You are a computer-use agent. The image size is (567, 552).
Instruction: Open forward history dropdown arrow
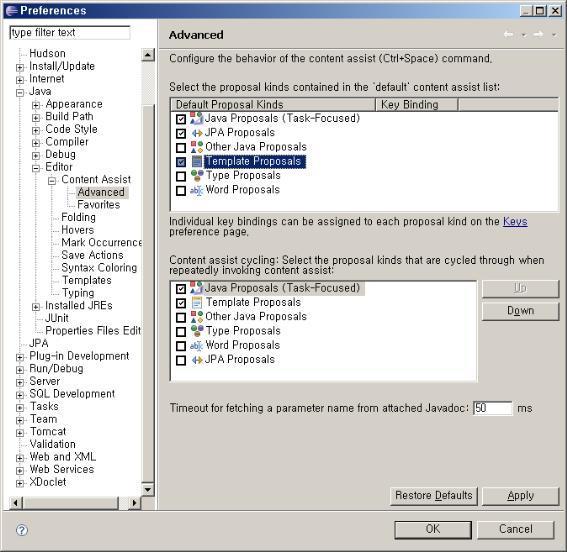[x=554, y=35]
